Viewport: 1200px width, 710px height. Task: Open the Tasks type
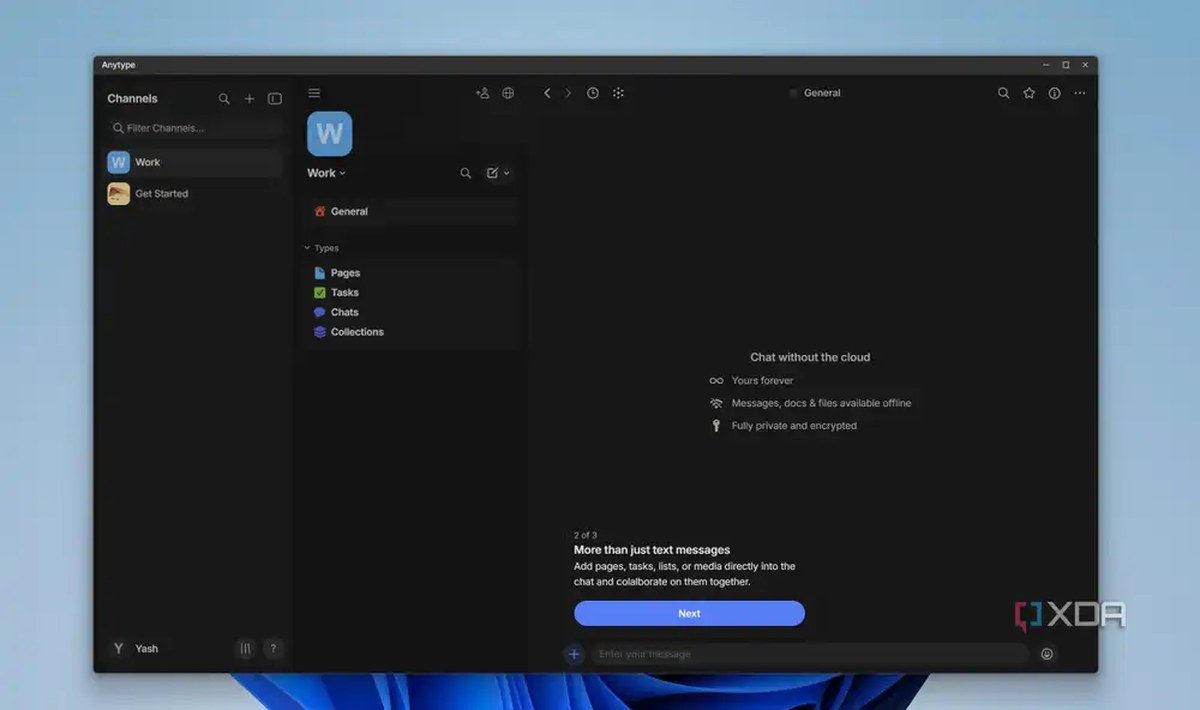410,293
